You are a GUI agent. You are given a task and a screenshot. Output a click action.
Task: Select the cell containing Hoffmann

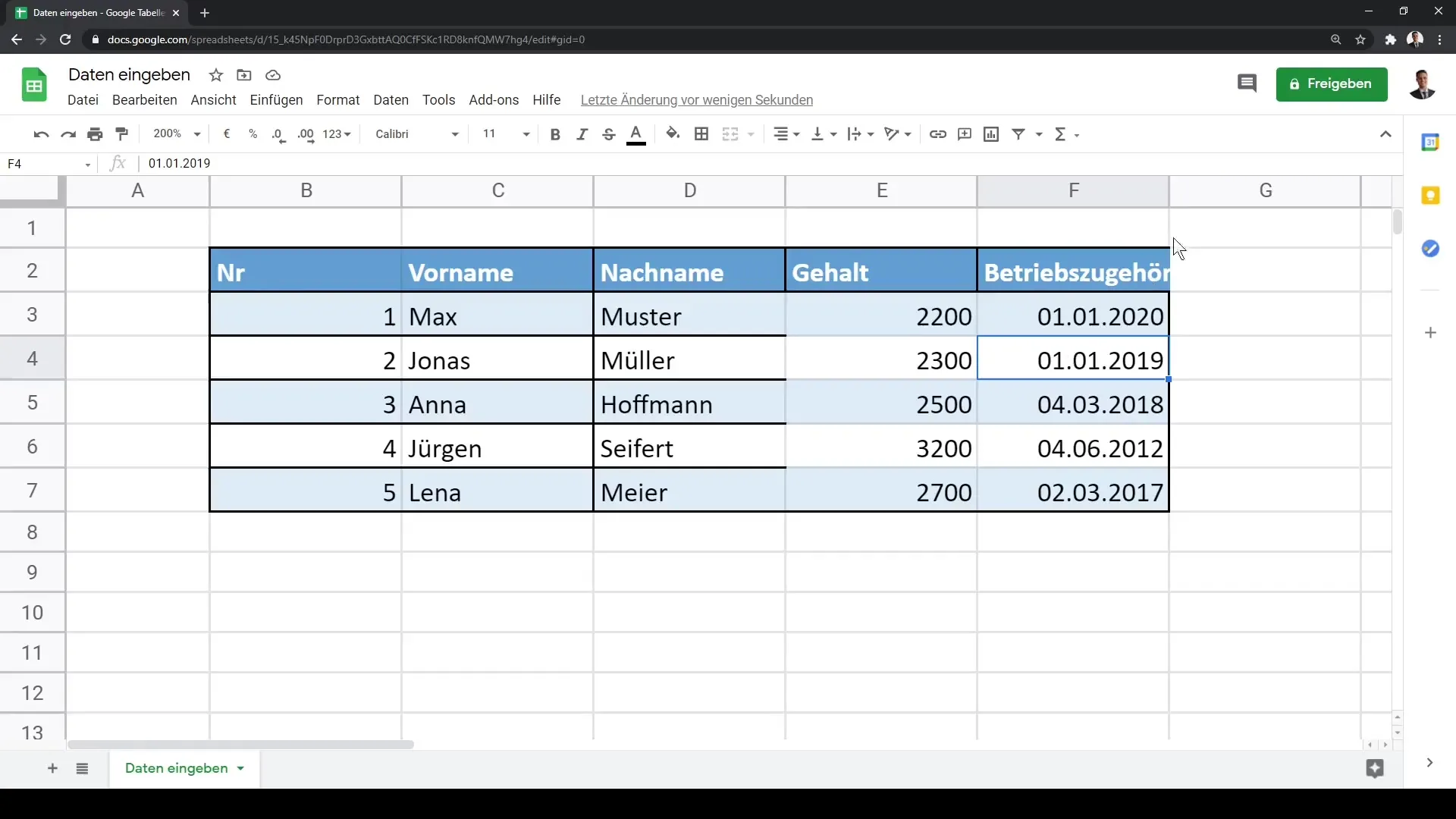[x=689, y=404]
